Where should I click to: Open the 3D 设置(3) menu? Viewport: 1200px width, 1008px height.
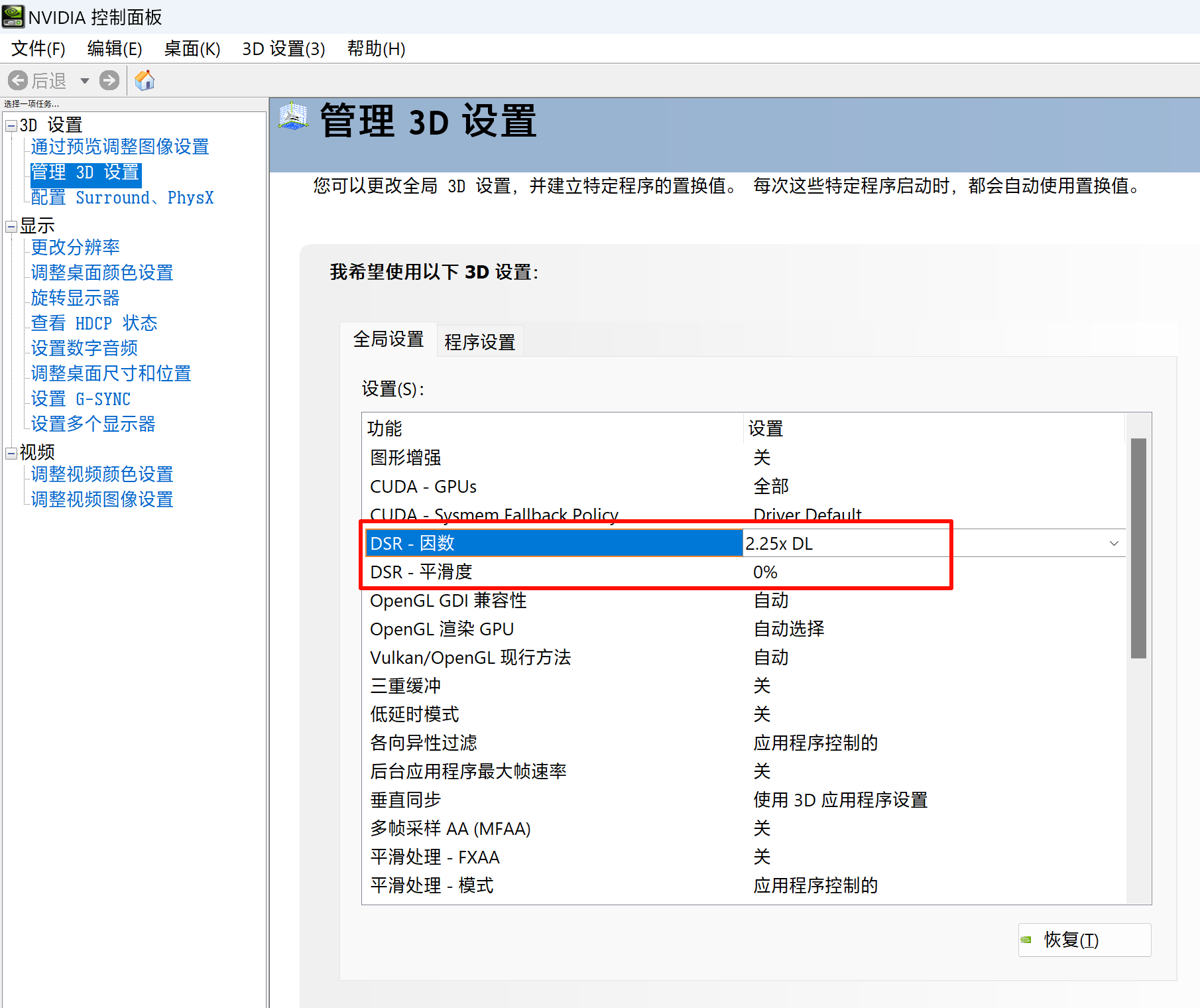click(284, 48)
